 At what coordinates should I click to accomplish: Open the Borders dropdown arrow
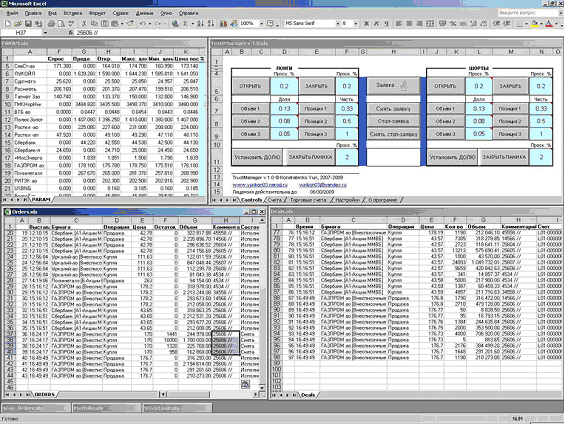(526, 24)
